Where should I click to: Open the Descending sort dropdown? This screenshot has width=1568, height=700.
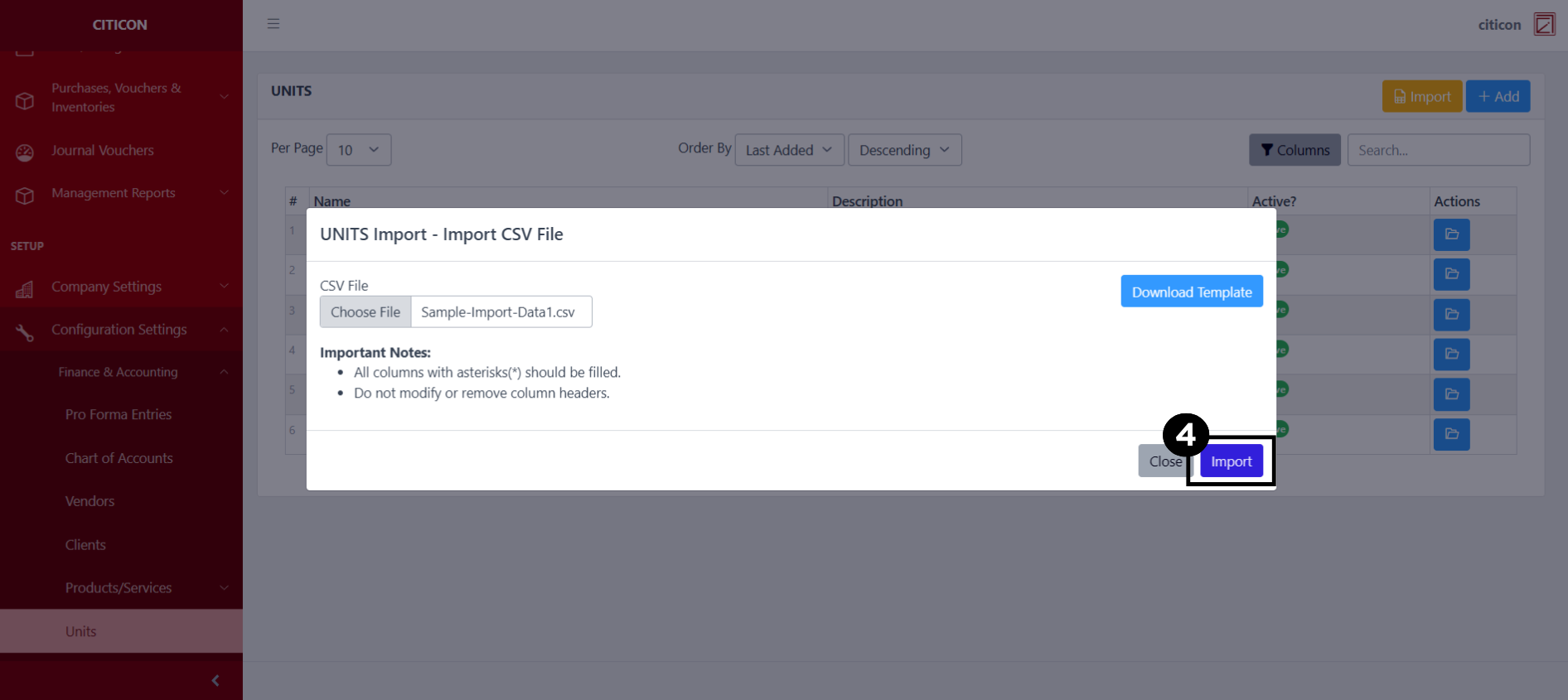click(x=903, y=150)
